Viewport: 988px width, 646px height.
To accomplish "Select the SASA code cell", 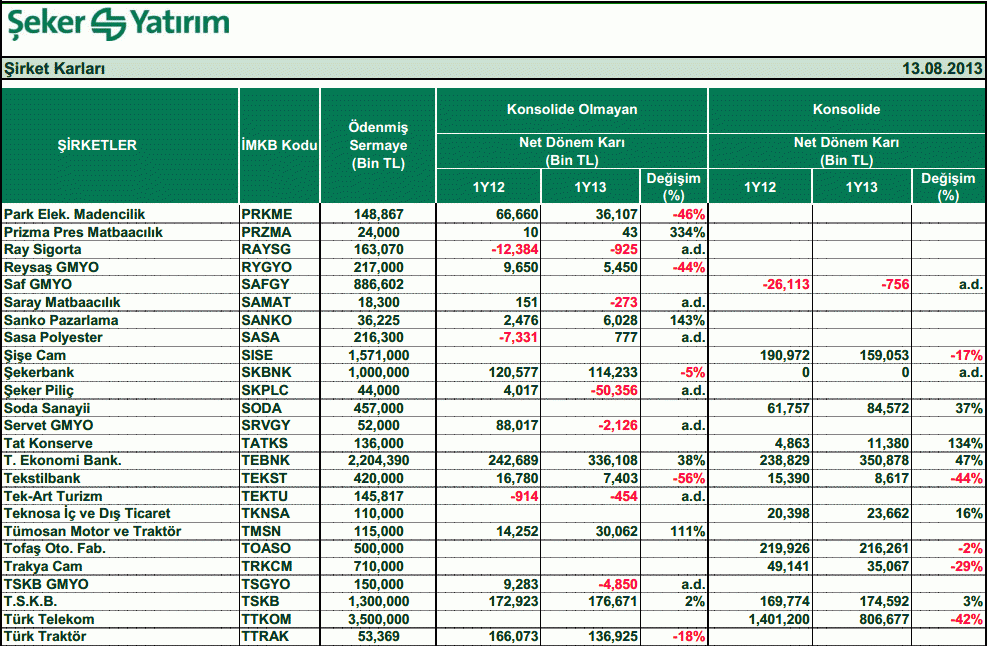I will pyautogui.click(x=260, y=337).
